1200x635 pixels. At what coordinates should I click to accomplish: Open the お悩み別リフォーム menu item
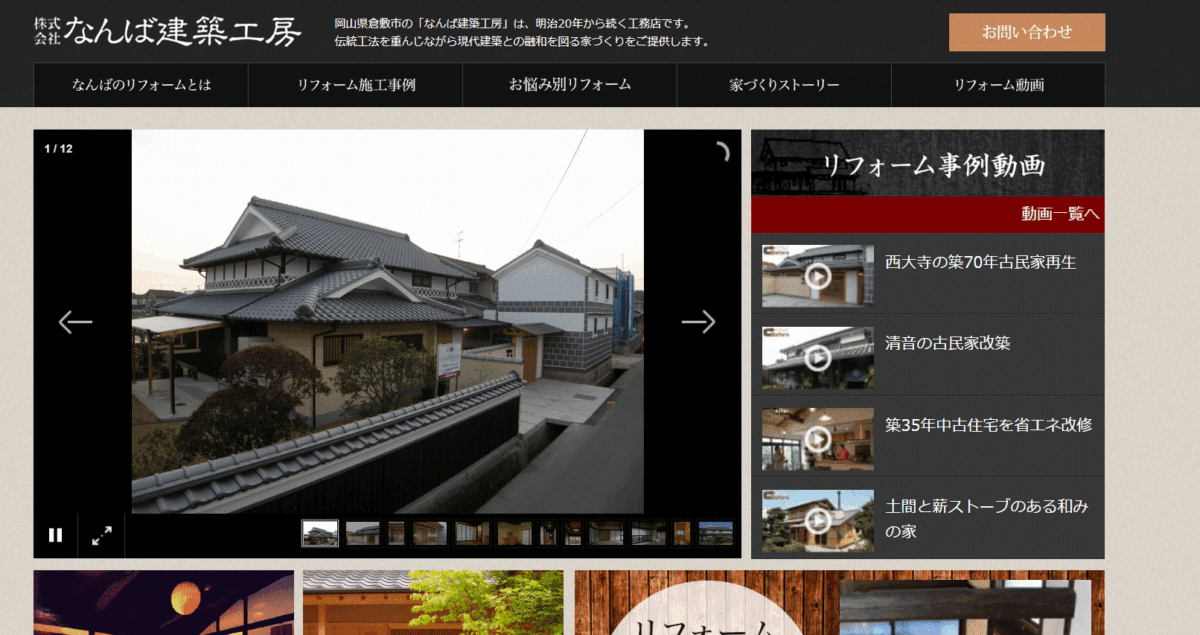[x=570, y=85]
